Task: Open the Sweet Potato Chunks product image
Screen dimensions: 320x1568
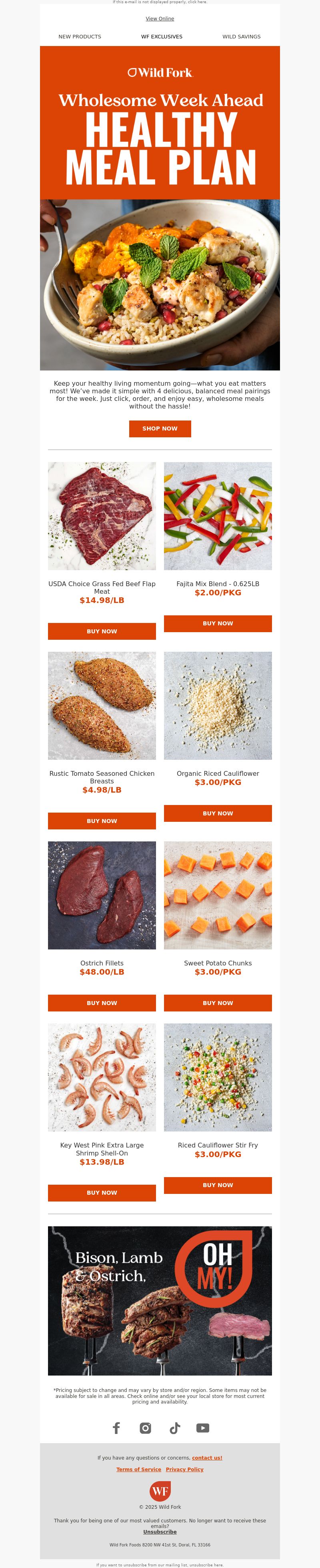Action: (x=218, y=895)
